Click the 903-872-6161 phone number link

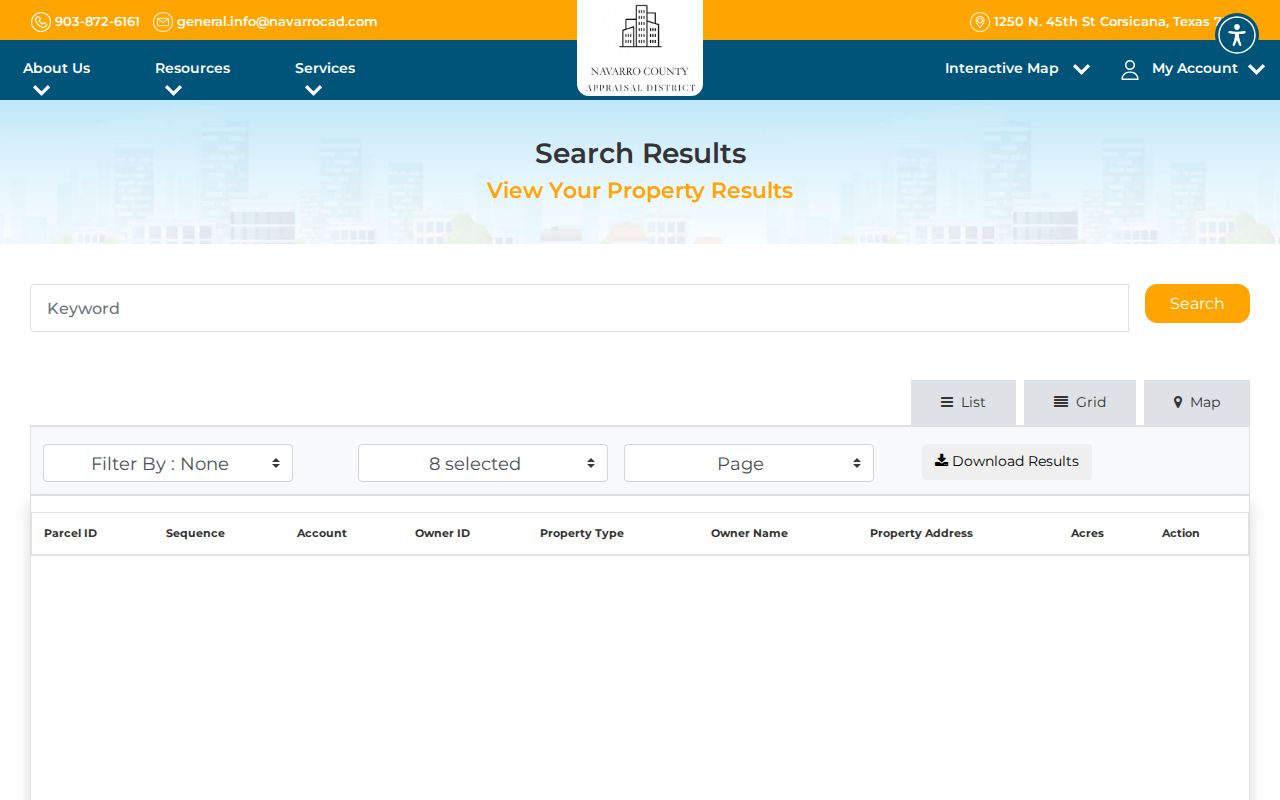pos(97,22)
